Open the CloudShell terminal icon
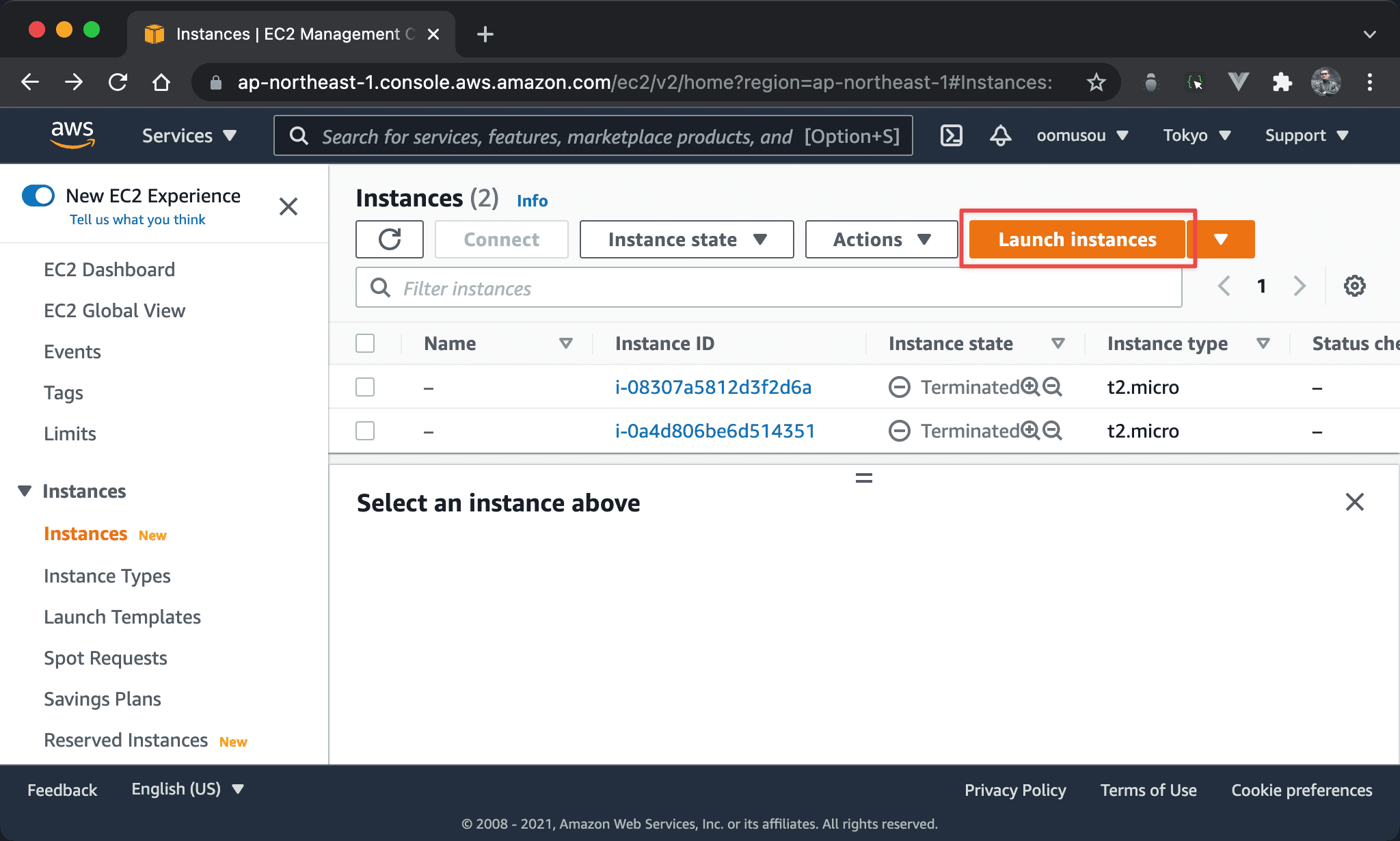 click(x=952, y=135)
